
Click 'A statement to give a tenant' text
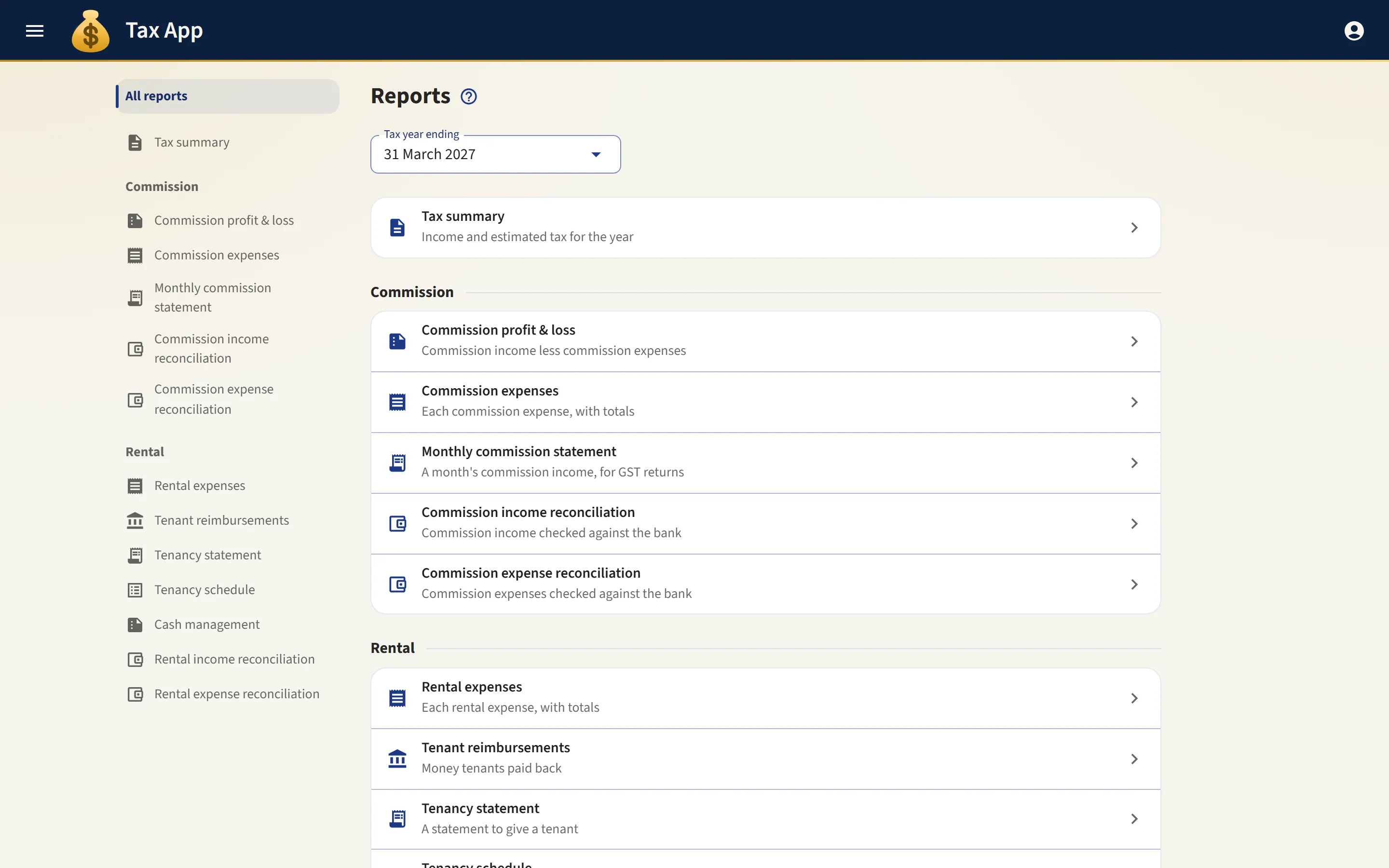[499, 829]
